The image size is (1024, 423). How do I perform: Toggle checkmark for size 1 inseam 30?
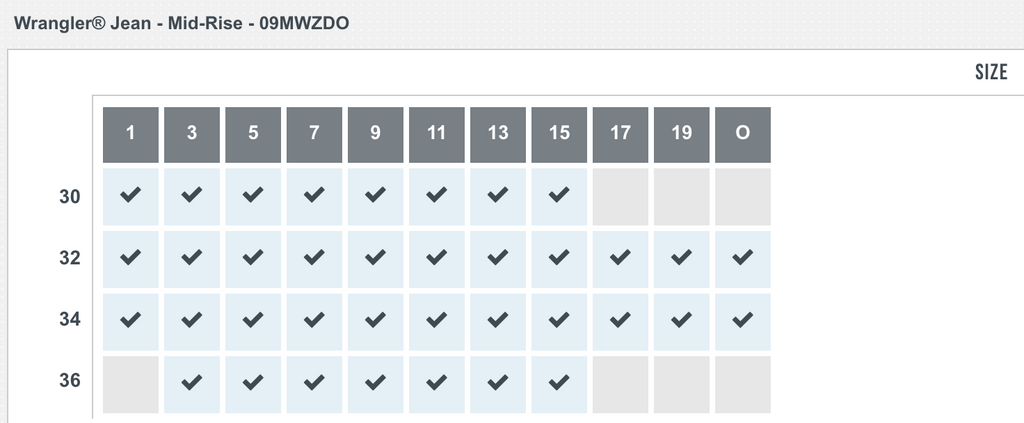pyautogui.click(x=131, y=196)
